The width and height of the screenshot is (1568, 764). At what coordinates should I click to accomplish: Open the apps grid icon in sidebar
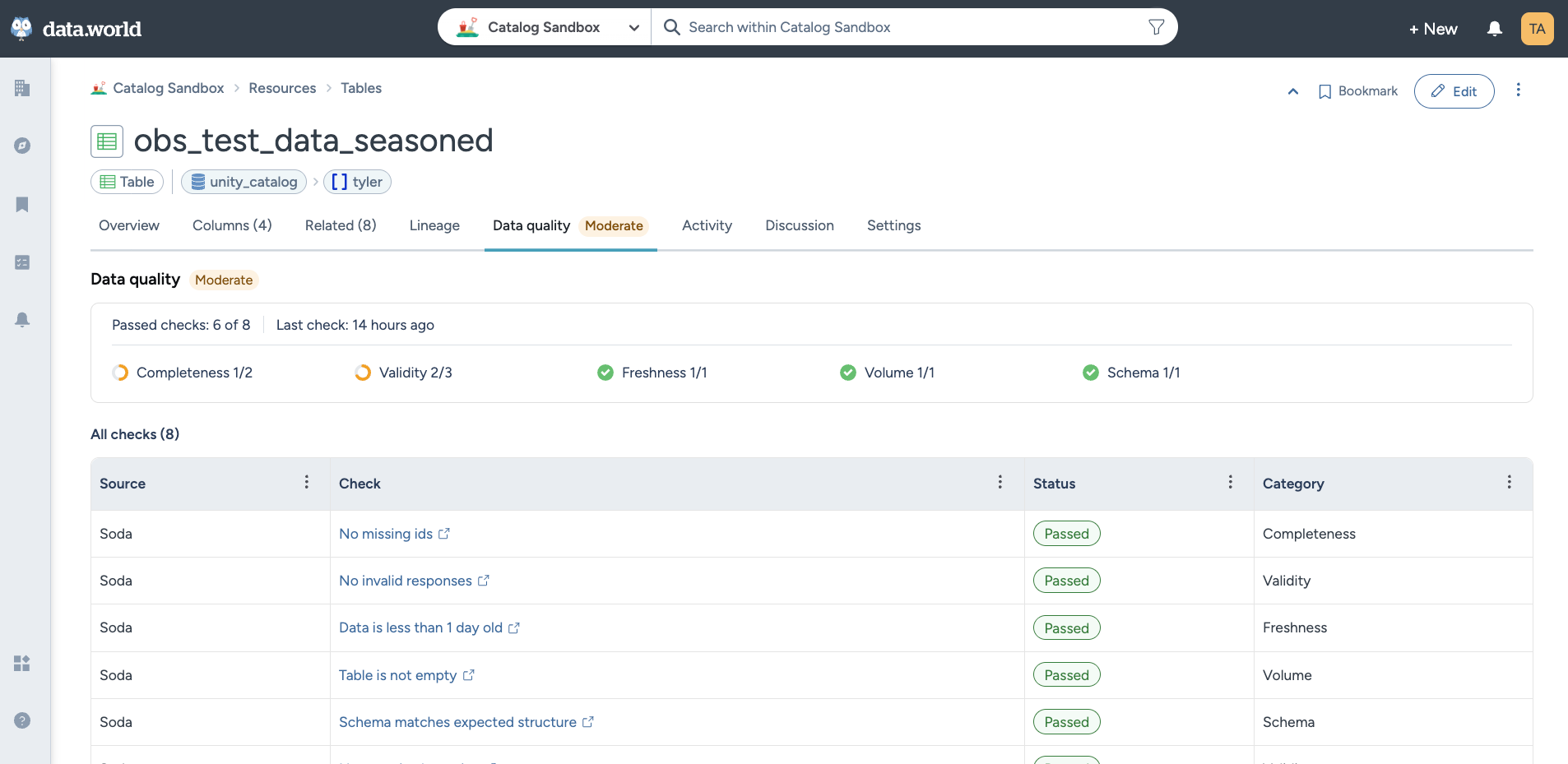(22, 663)
